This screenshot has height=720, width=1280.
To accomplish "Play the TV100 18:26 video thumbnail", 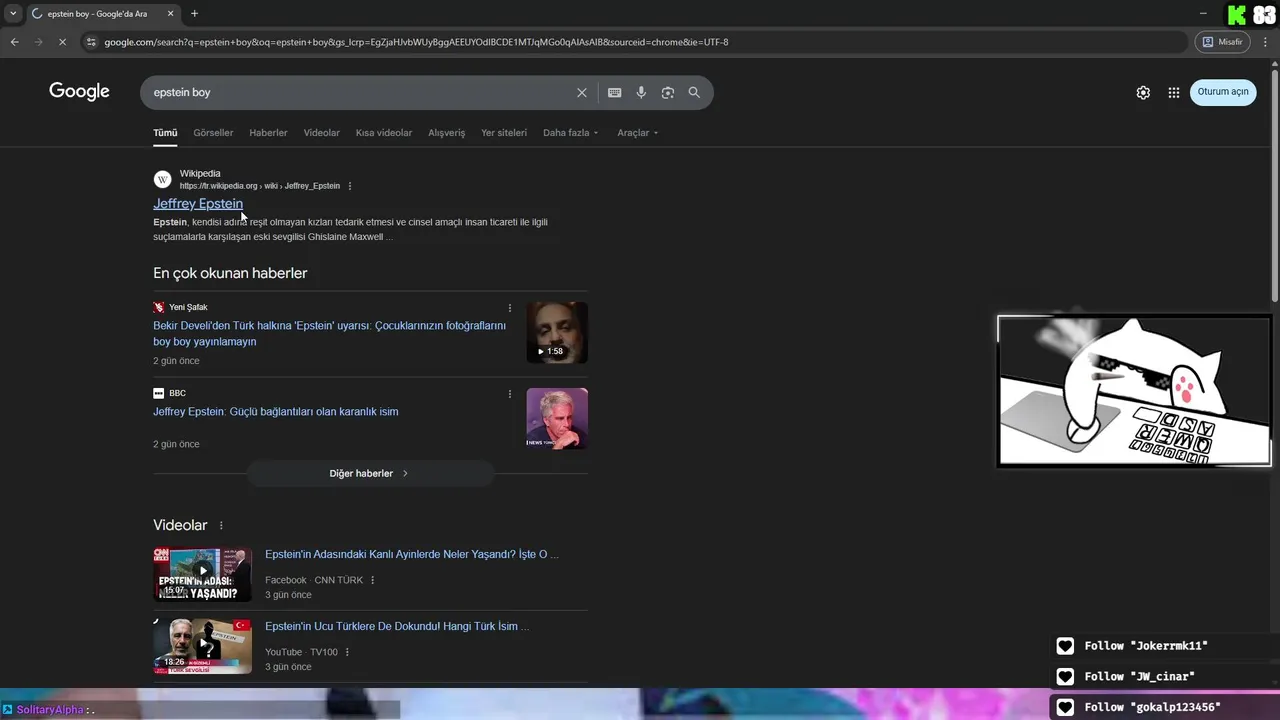I will [202, 646].
